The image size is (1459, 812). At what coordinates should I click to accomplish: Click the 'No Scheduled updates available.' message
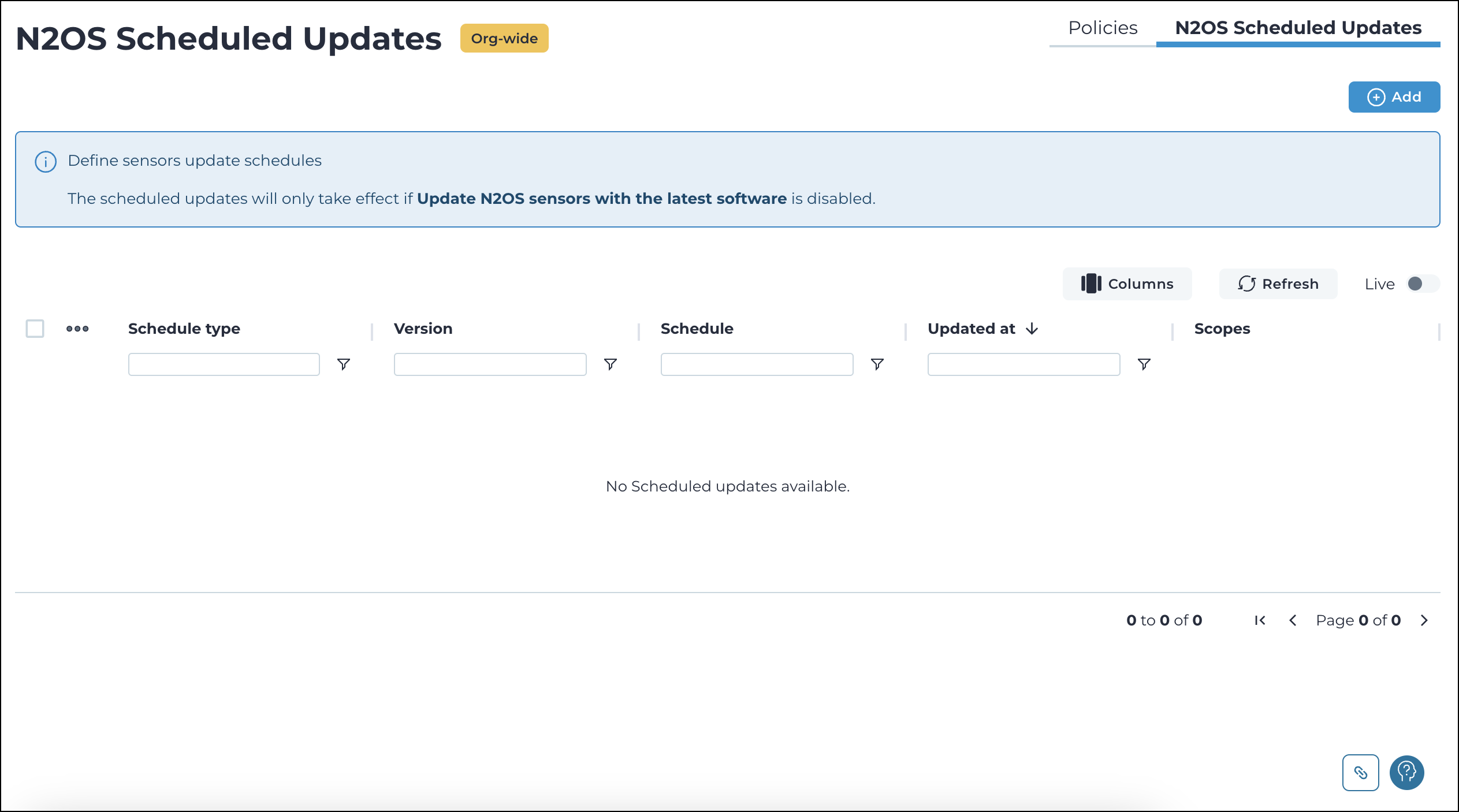tap(728, 486)
